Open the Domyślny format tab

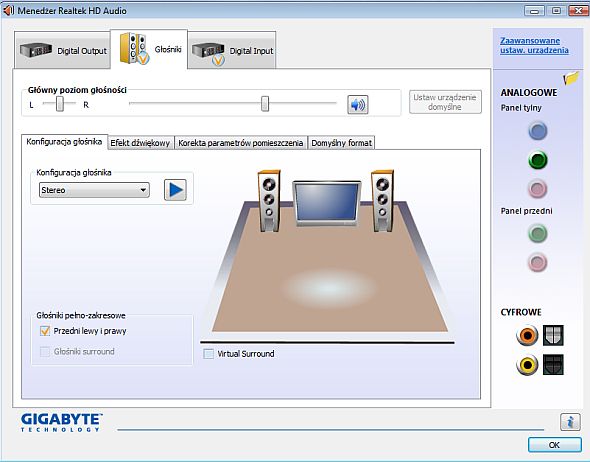click(x=341, y=143)
